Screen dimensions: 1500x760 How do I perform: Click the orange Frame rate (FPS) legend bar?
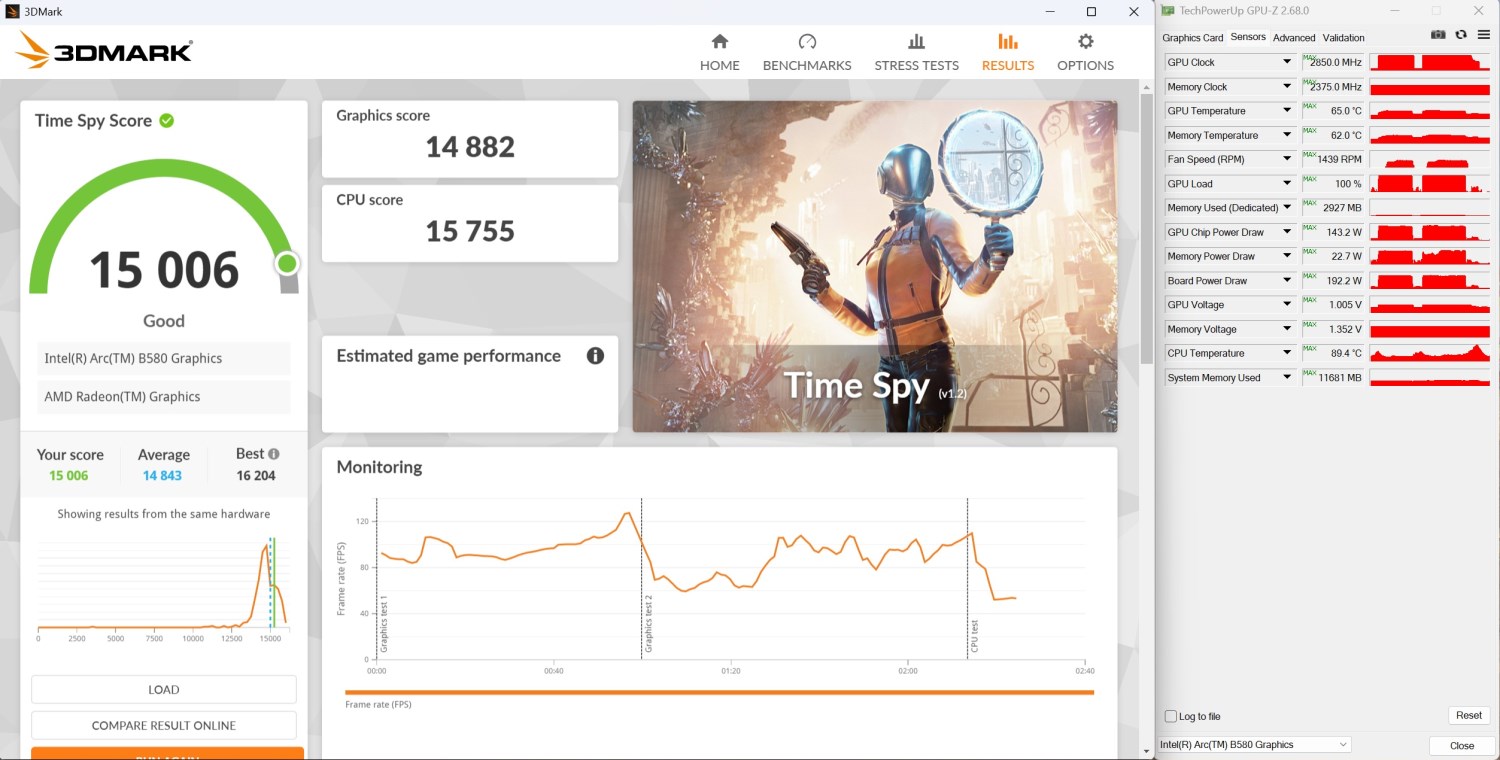[719, 692]
